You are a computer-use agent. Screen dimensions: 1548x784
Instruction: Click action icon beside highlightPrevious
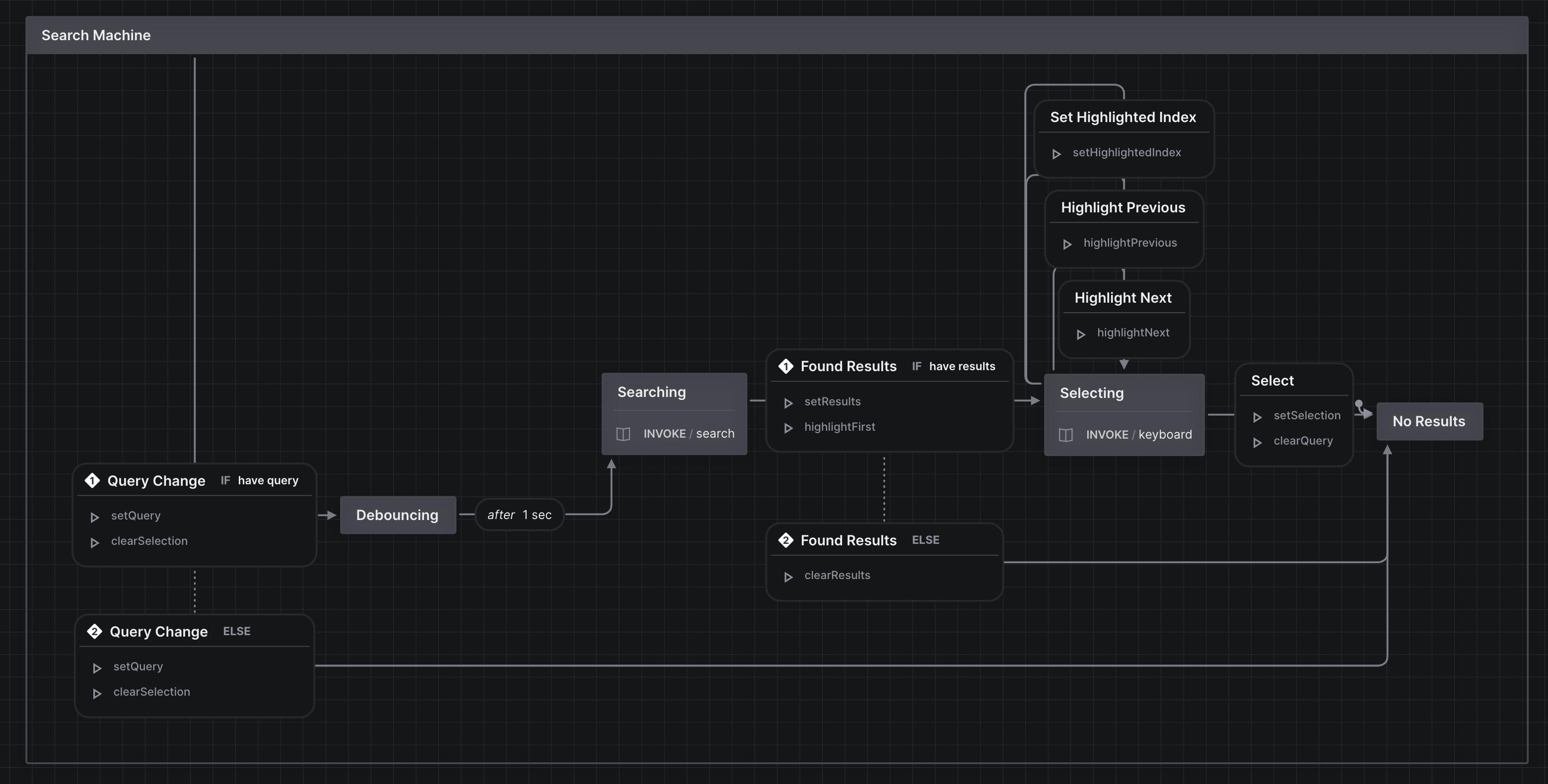(x=1067, y=244)
